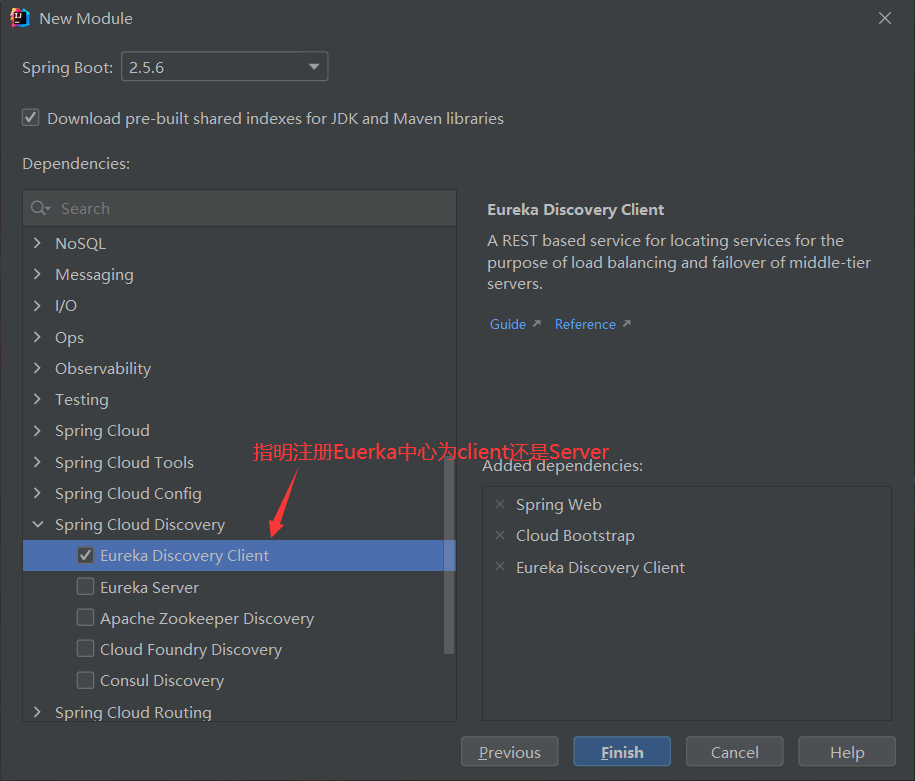Viewport: 915px width, 781px height.
Task: Expand the I/O category
Action: tap(37, 305)
